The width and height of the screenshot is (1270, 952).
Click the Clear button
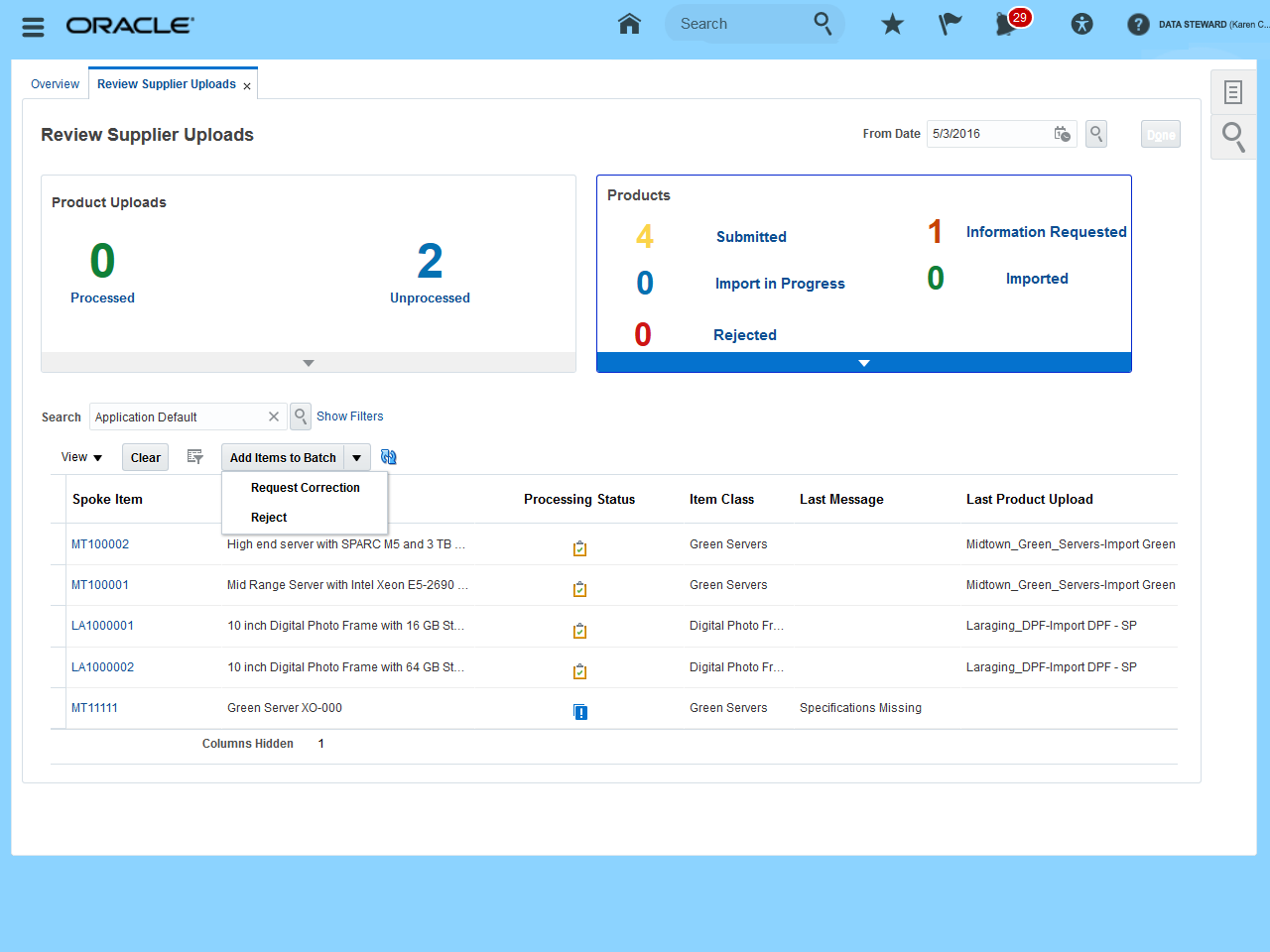point(144,457)
